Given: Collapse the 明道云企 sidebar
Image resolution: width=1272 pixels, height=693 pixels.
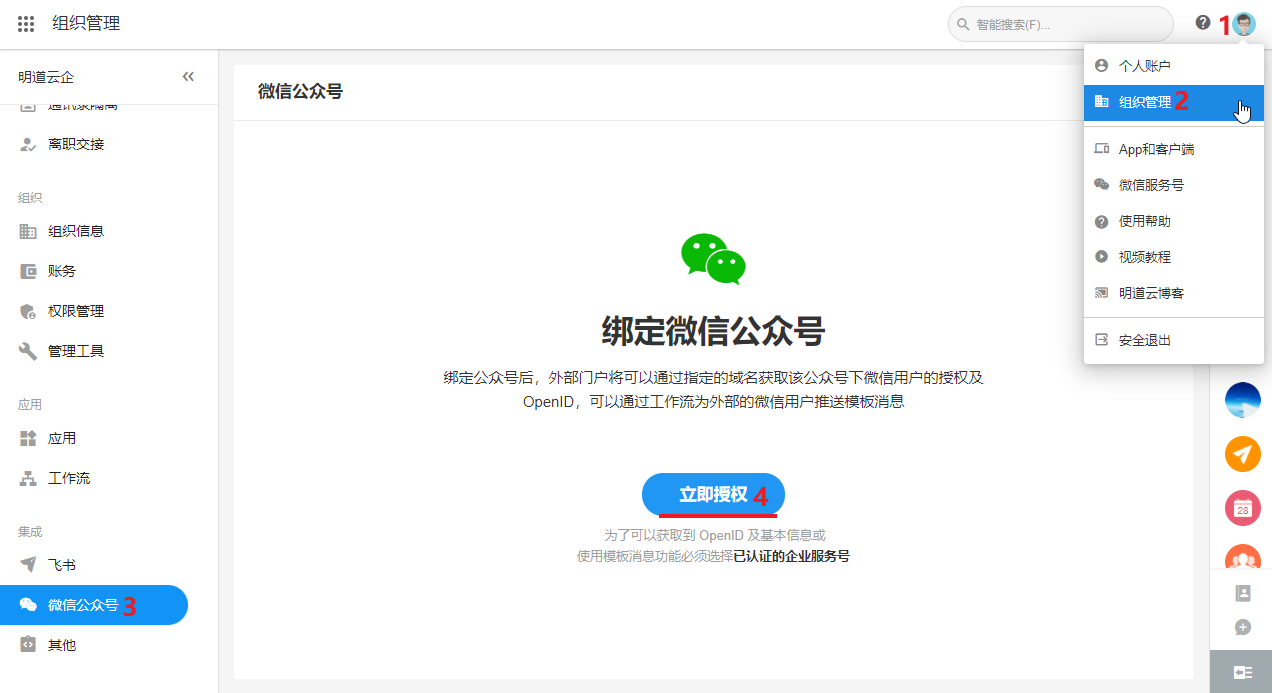Looking at the screenshot, I should [x=188, y=77].
